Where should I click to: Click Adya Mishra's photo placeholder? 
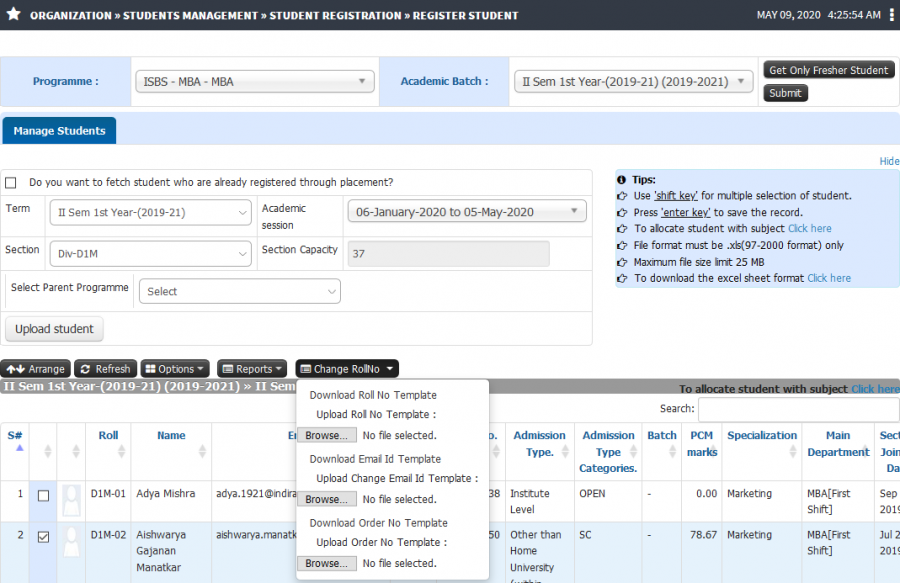click(x=71, y=500)
